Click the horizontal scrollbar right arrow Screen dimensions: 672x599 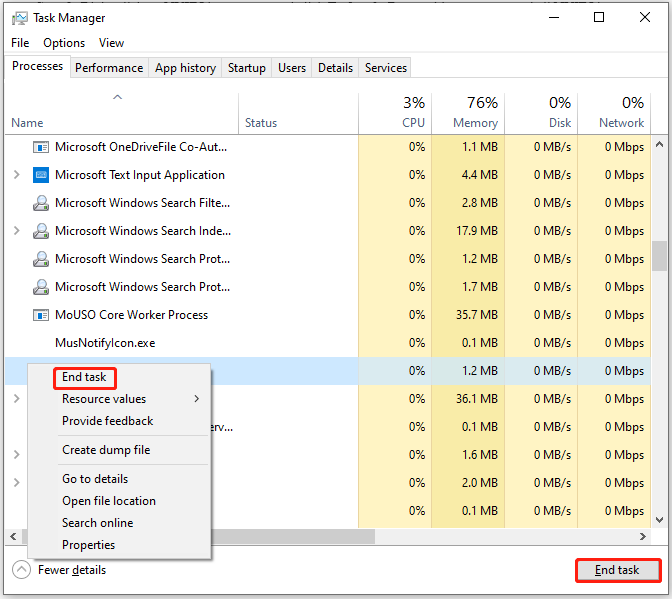(x=642, y=536)
